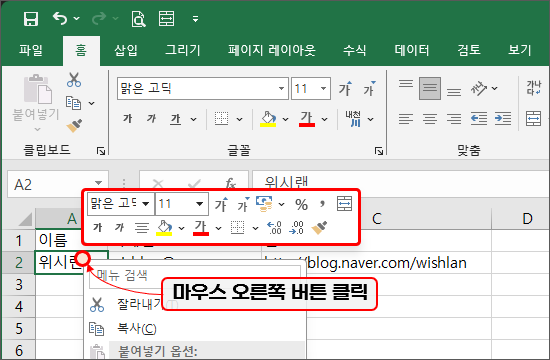Click the 메뉴 검색 search box
The image size is (550, 360).
[x=195, y=276]
